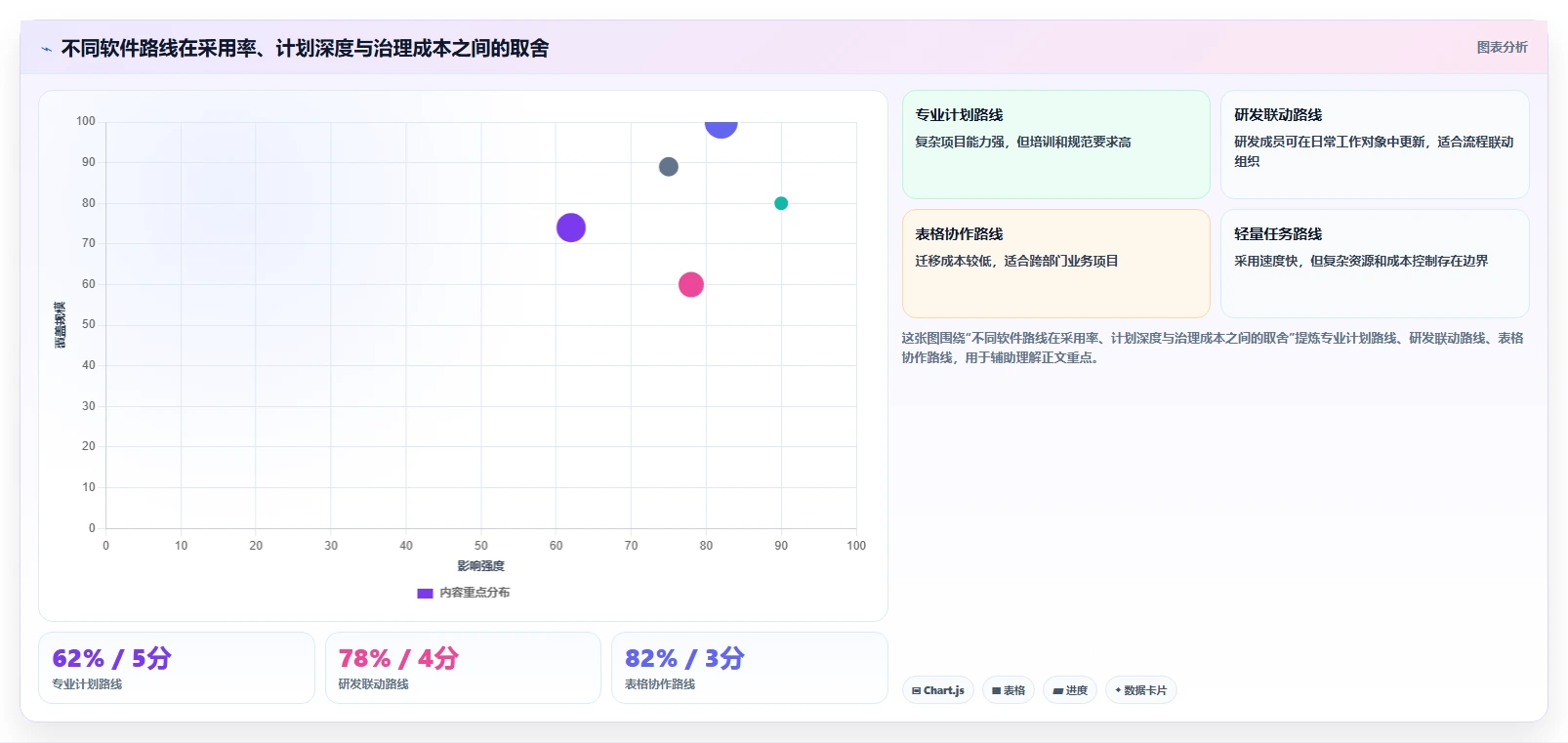Click 复杂项目能力强 description text

(x=1023, y=142)
